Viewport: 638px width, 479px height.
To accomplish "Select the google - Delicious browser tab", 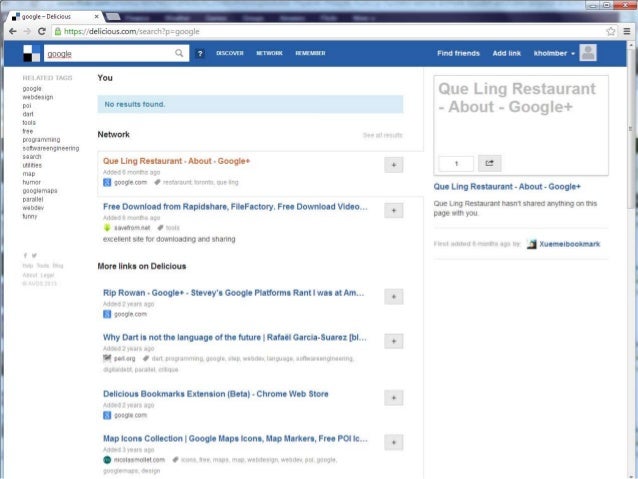I will click(x=53, y=17).
